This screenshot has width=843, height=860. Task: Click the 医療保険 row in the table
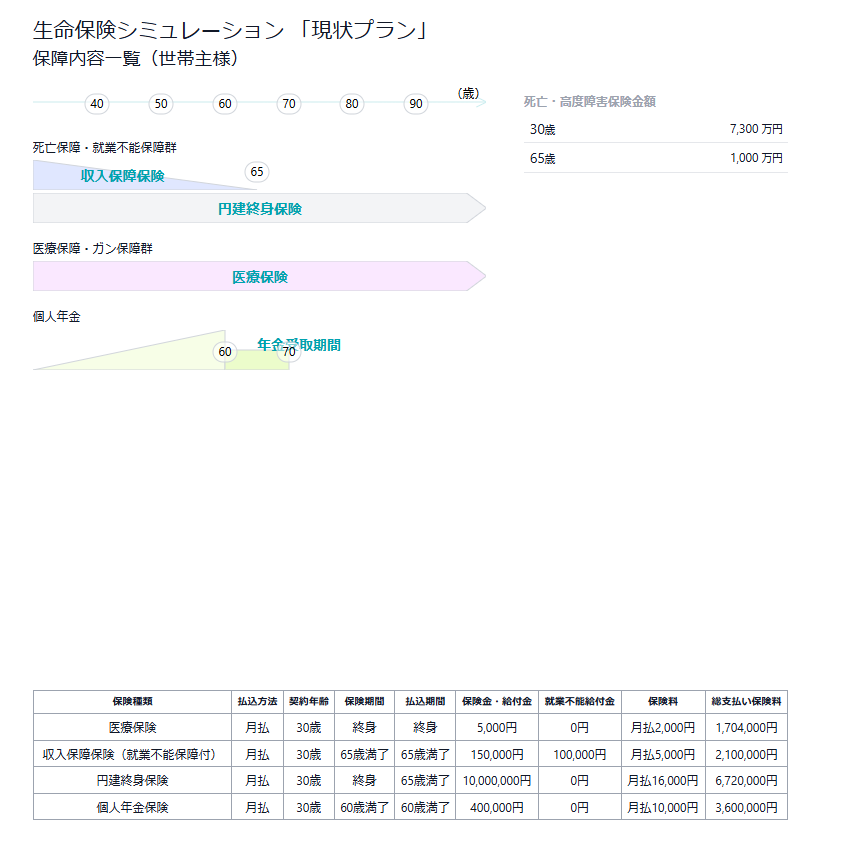point(133,727)
